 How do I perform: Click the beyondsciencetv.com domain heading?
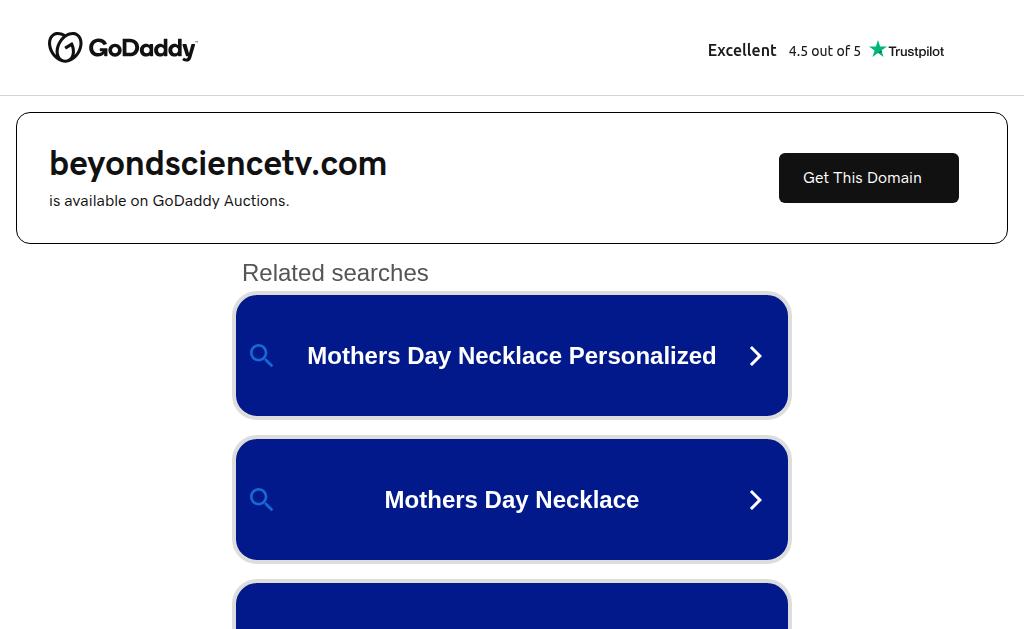pyautogui.click(x=218, y=163)
